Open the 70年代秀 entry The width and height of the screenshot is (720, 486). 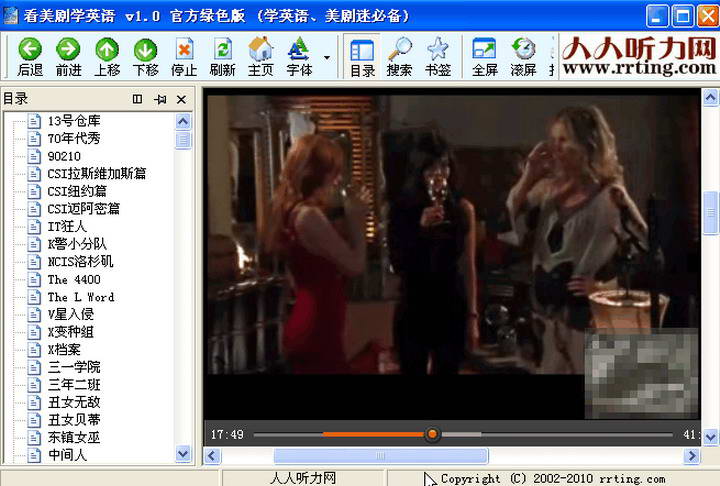tap(74, 138)
